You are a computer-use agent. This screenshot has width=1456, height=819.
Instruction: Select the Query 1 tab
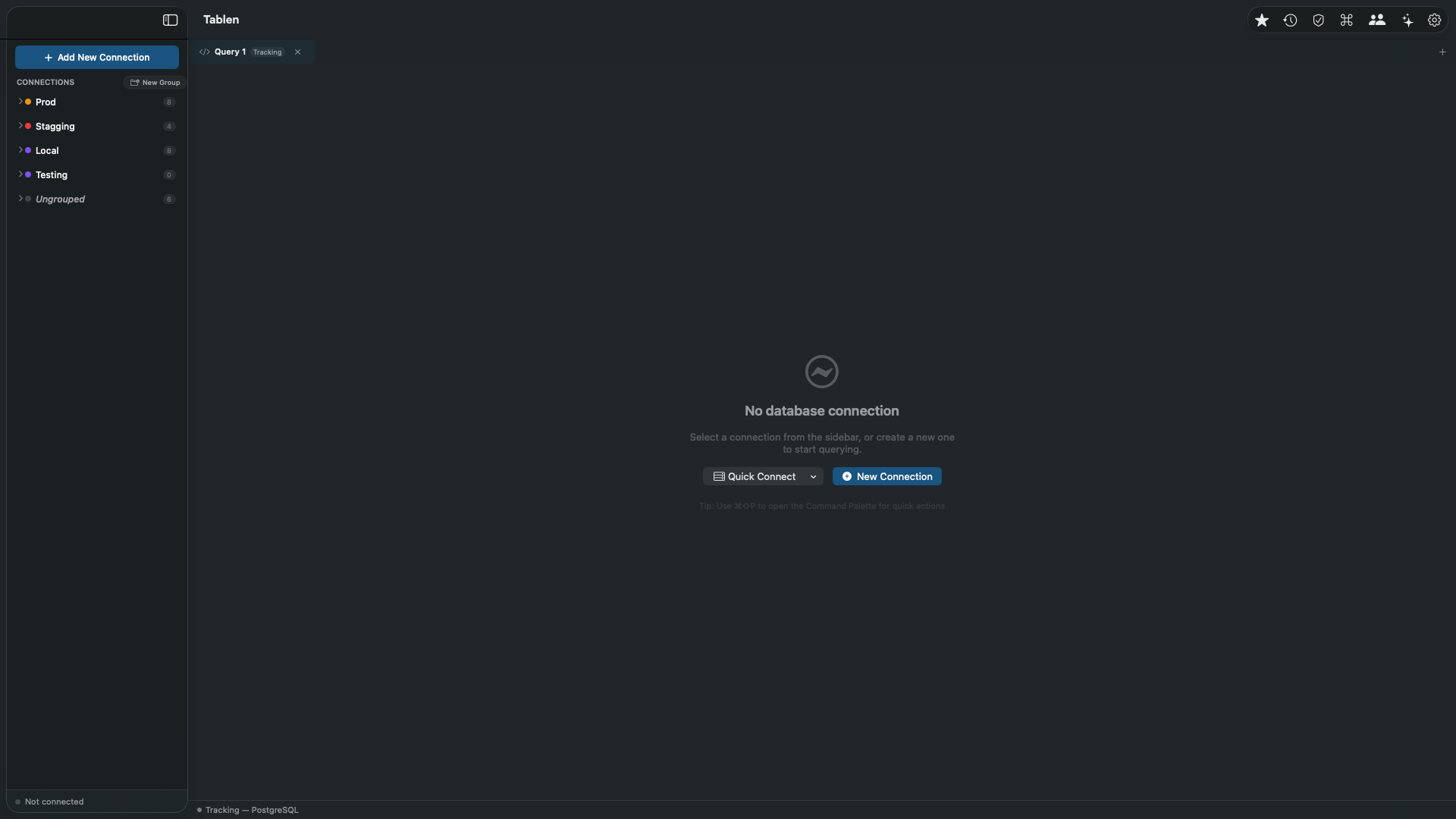coord(231,52)
